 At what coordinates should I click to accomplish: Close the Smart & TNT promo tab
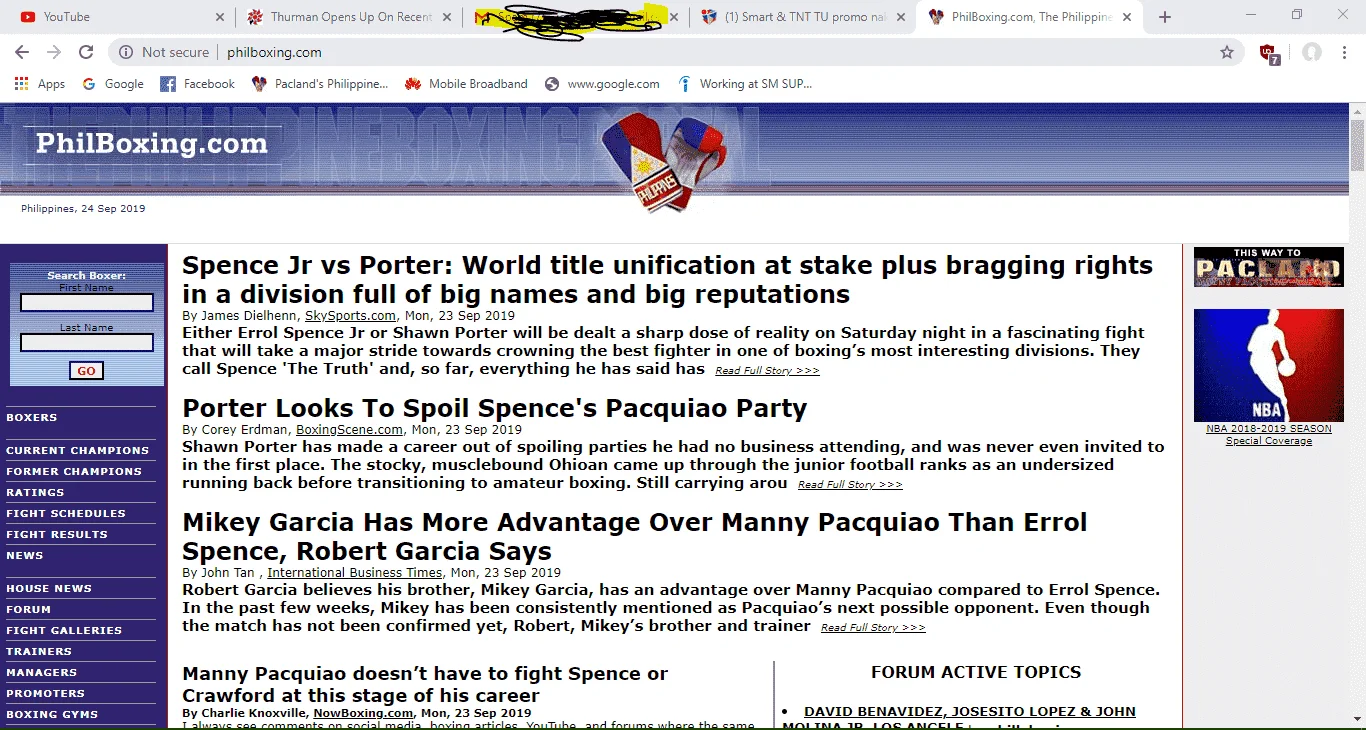point(901,17)
